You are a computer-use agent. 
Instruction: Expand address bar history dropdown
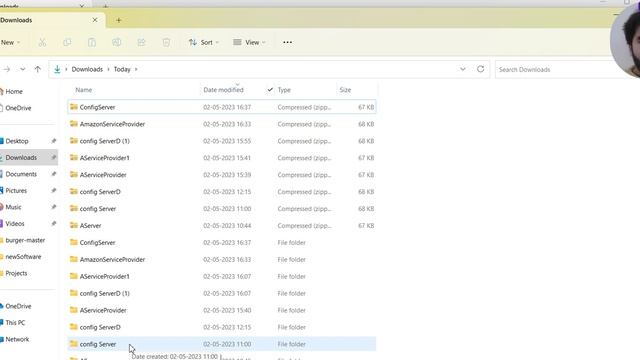click(x=462, y=69)
